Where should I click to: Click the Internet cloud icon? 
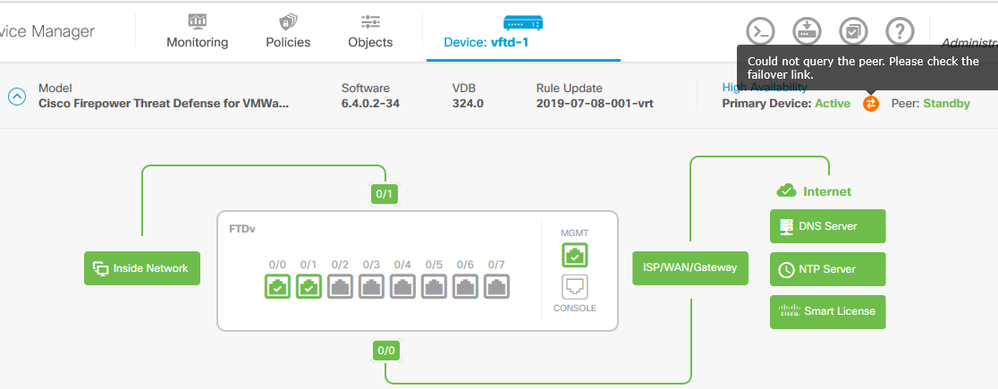click(787, 190)
